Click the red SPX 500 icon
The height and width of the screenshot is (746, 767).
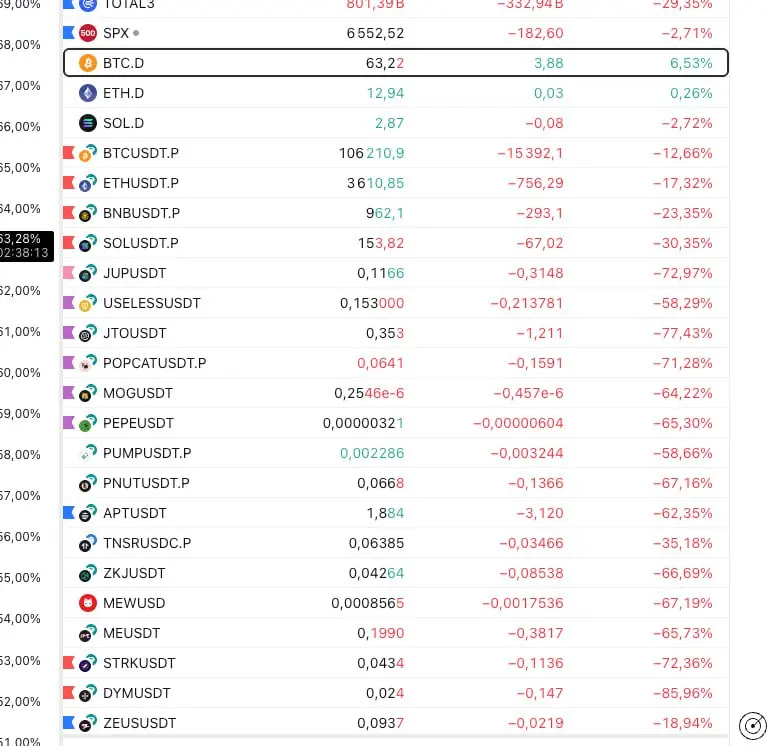87,33
